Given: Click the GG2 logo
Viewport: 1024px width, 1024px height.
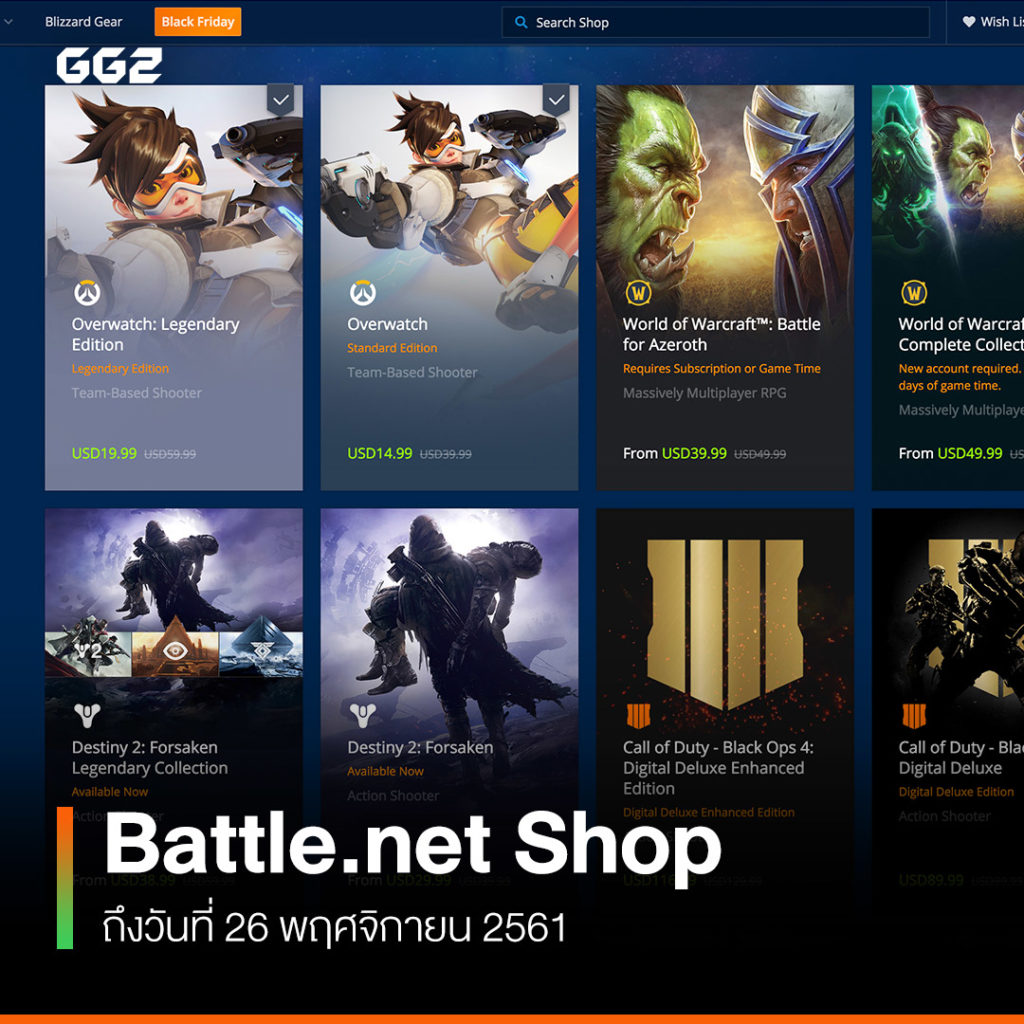Looking at the screenshot, I should pyautogui.click(x=109, y=65).
